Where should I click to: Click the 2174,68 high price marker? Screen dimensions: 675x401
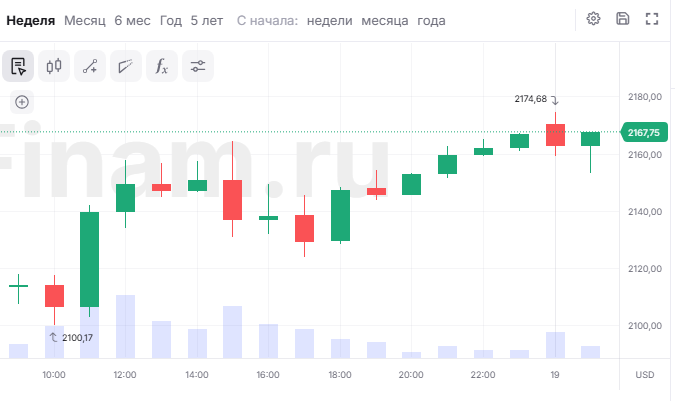click(x=536, y=99)
